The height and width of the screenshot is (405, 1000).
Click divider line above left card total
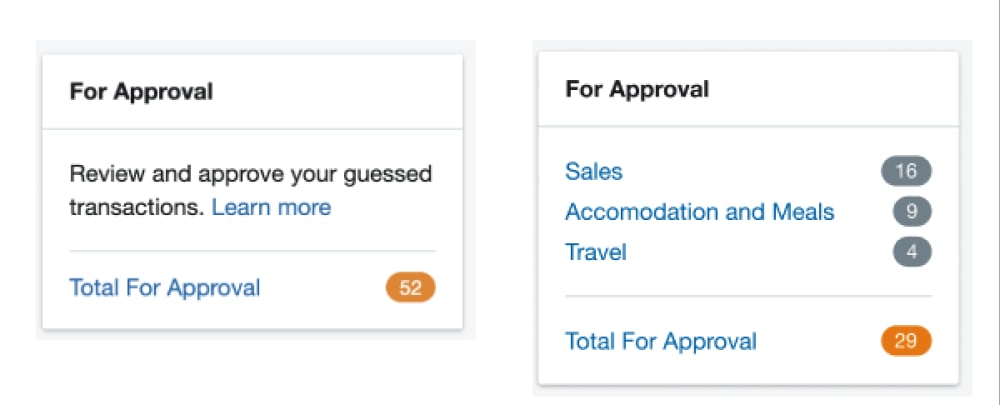pos(252,251)
